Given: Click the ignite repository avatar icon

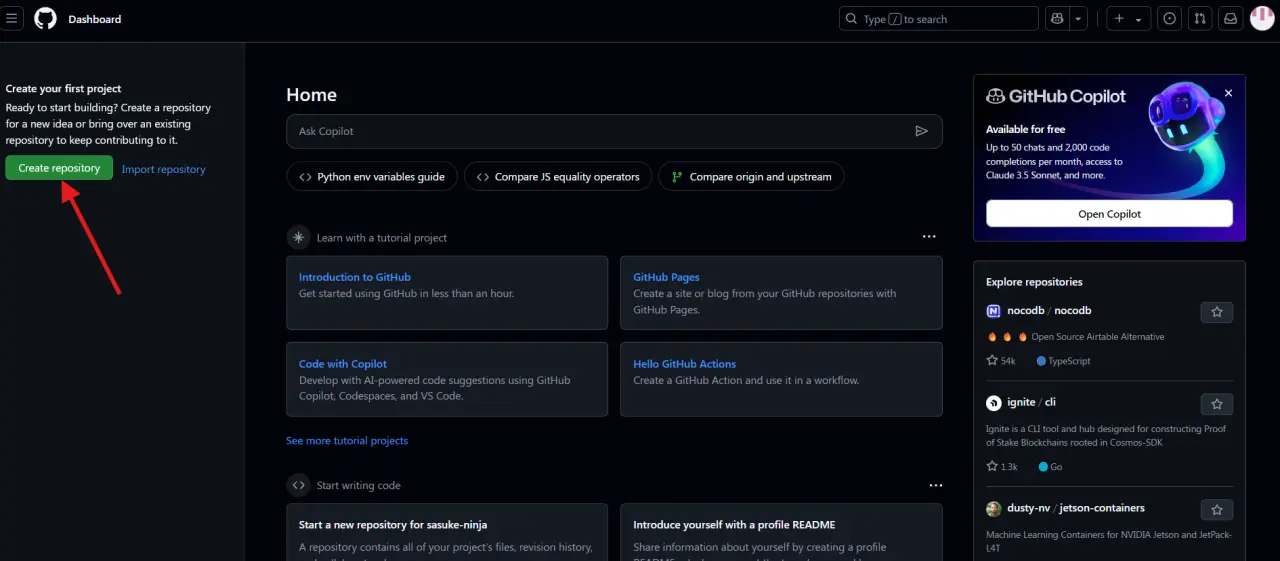Looking at the screenshot, I should 994,403.
